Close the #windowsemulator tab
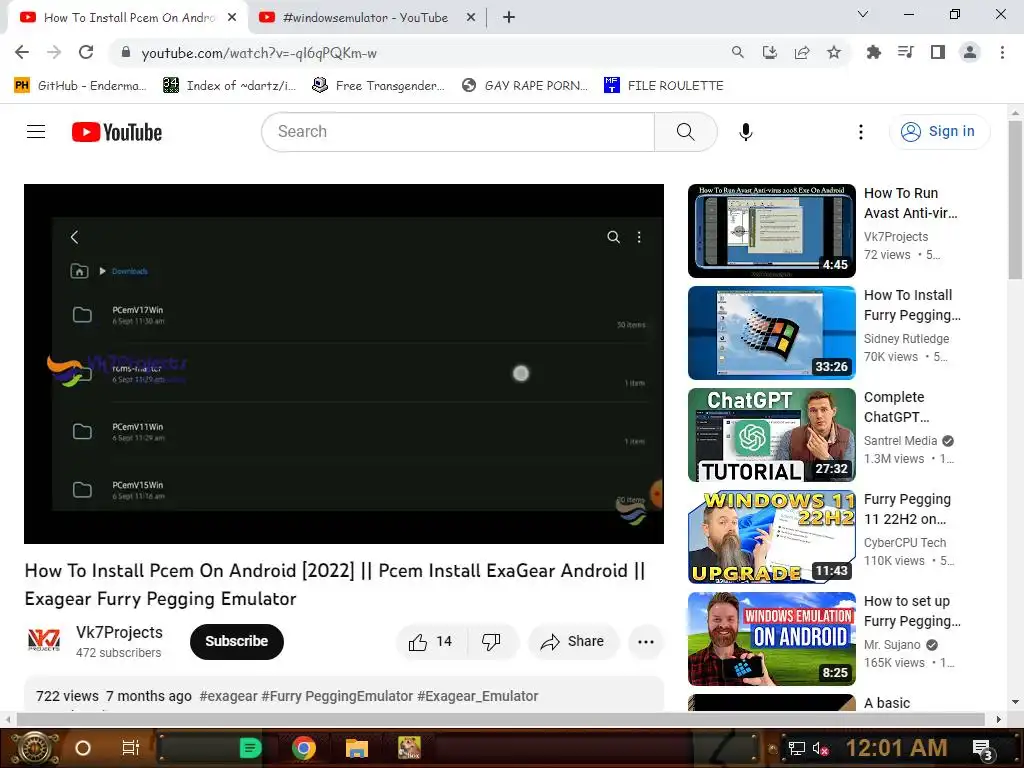This screenshot has height=768, width=1024. point(470,18)
